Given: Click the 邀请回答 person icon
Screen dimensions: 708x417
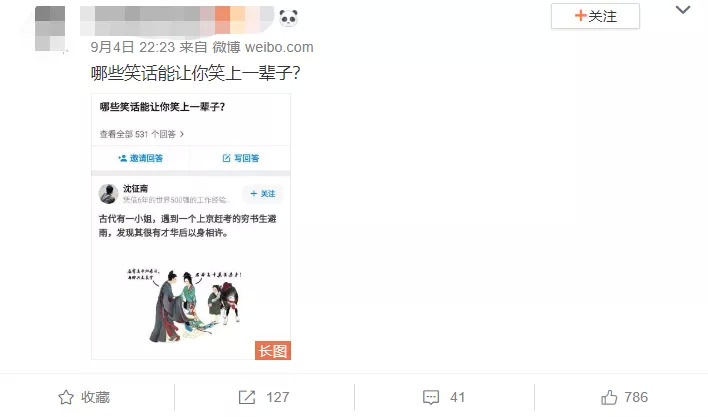Looking at the screenshot, I should tap(122, 158).
